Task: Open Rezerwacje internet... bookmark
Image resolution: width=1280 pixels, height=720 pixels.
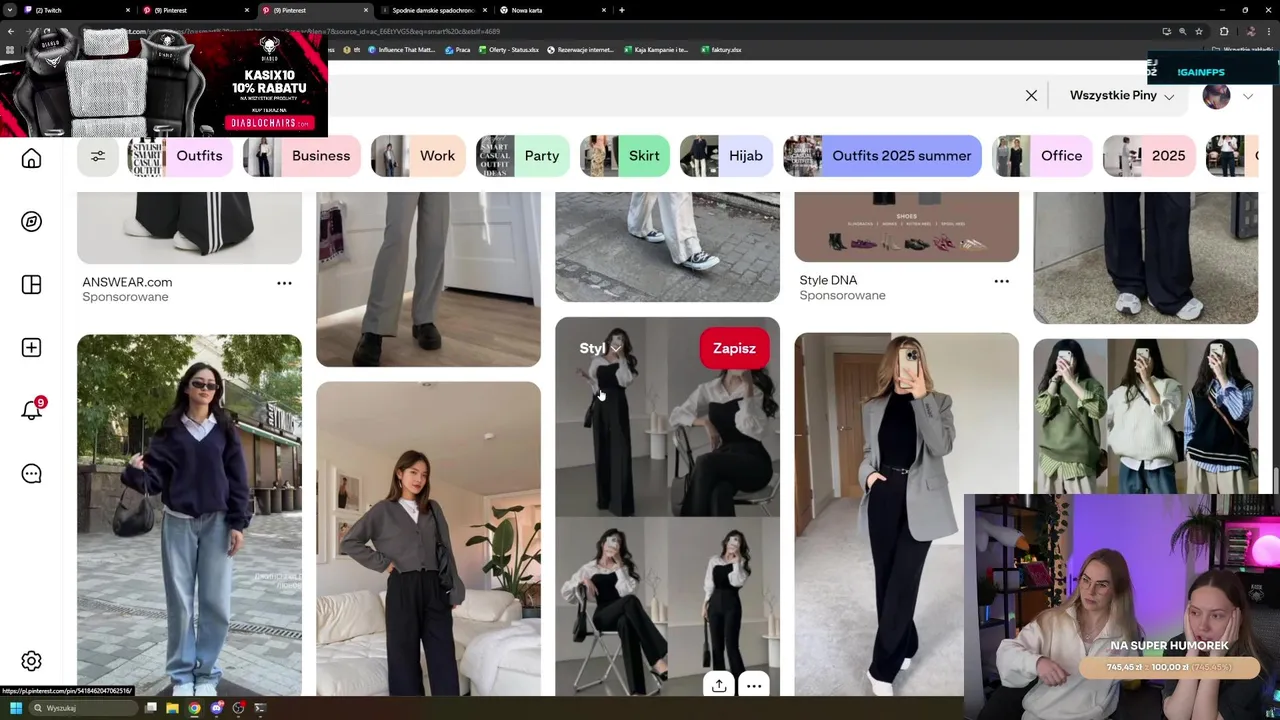Action: click(581, 50)
